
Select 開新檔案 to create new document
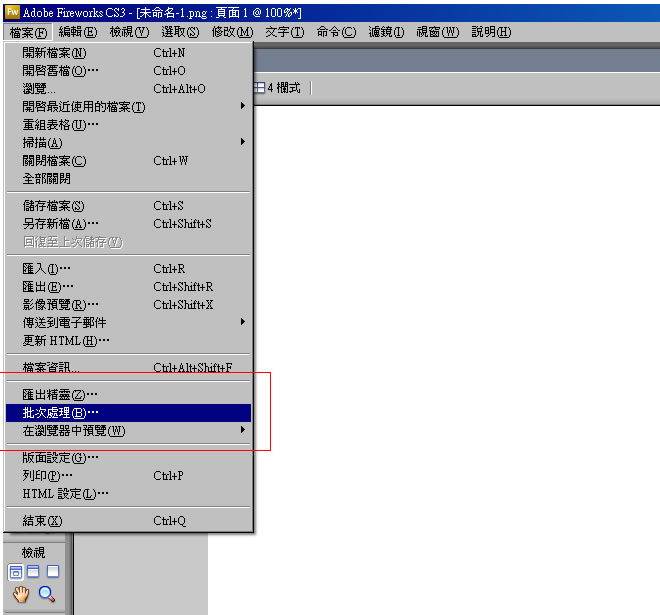pos(55,53)
